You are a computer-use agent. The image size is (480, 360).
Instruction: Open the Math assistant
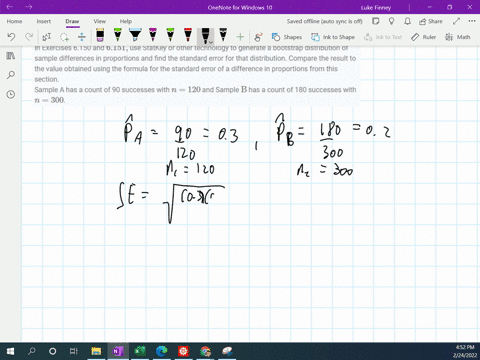click(458, 37)
